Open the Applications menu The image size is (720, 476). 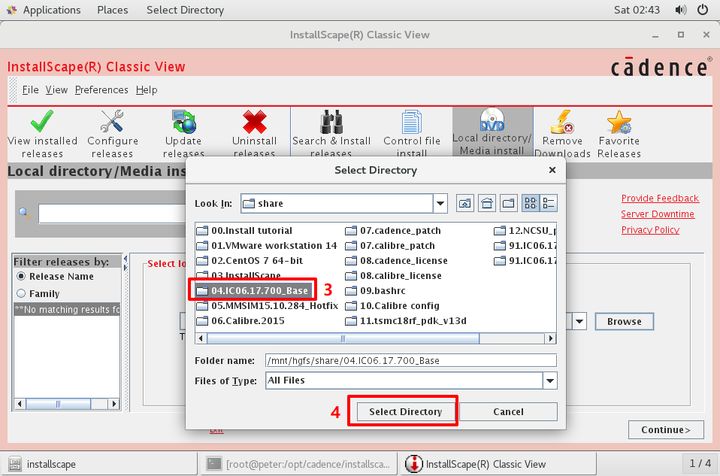point(51,10)
